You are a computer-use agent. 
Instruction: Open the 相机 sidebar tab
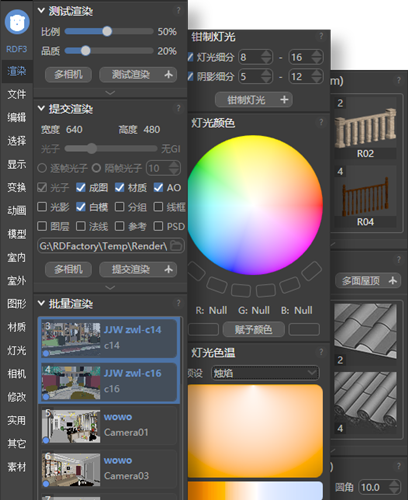tap(17, 374)
